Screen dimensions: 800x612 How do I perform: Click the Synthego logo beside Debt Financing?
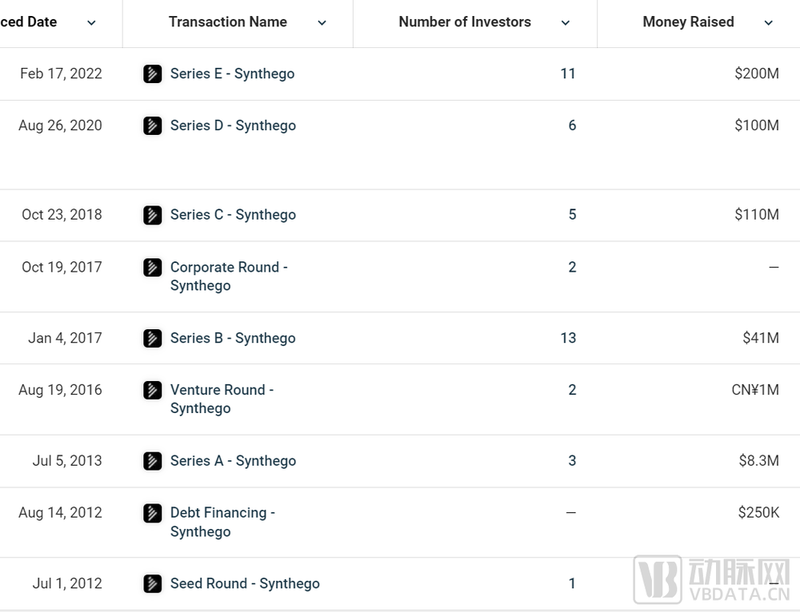tap(153, 513)
